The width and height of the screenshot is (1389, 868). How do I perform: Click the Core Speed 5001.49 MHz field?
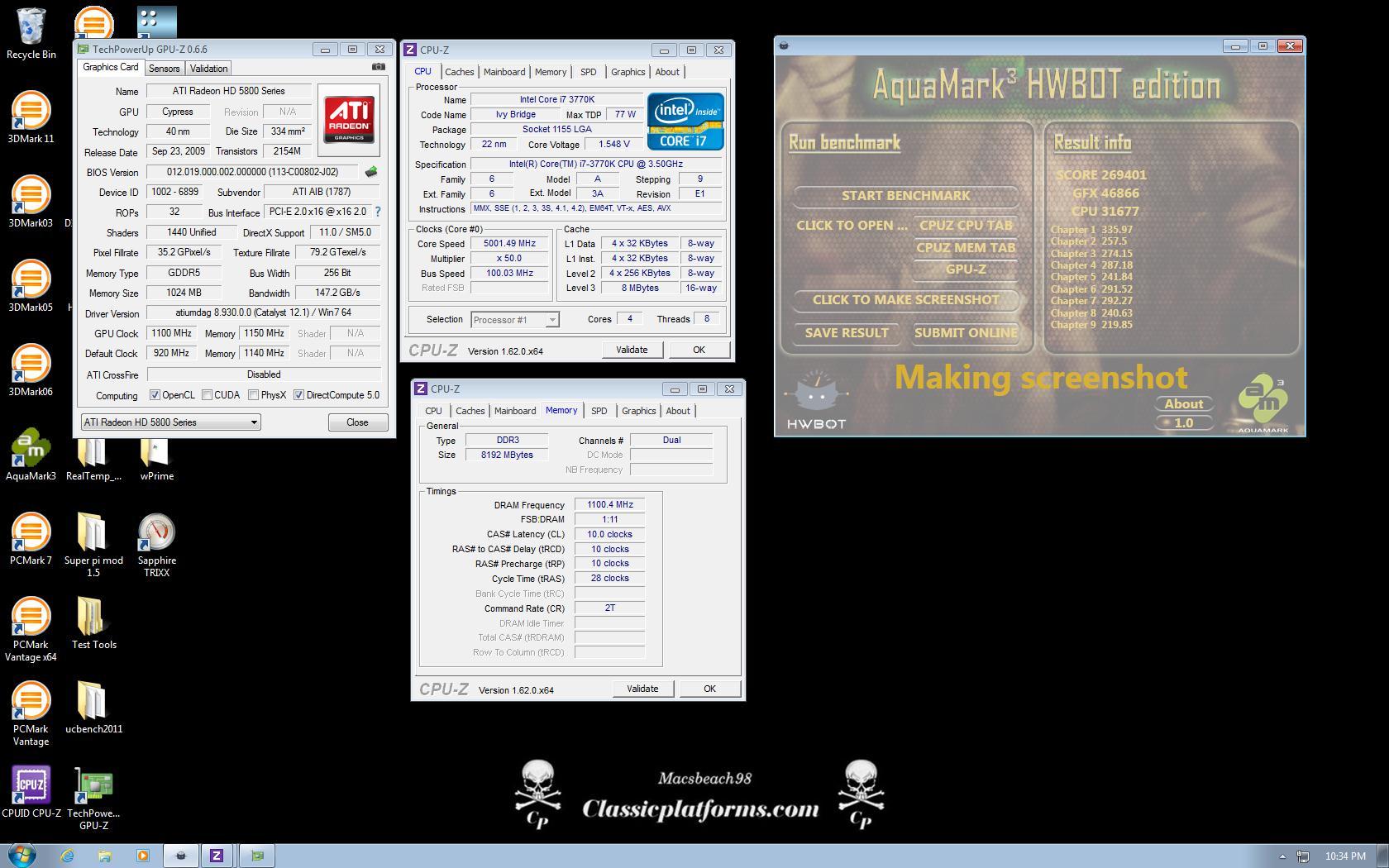click(x=511, y=244)
